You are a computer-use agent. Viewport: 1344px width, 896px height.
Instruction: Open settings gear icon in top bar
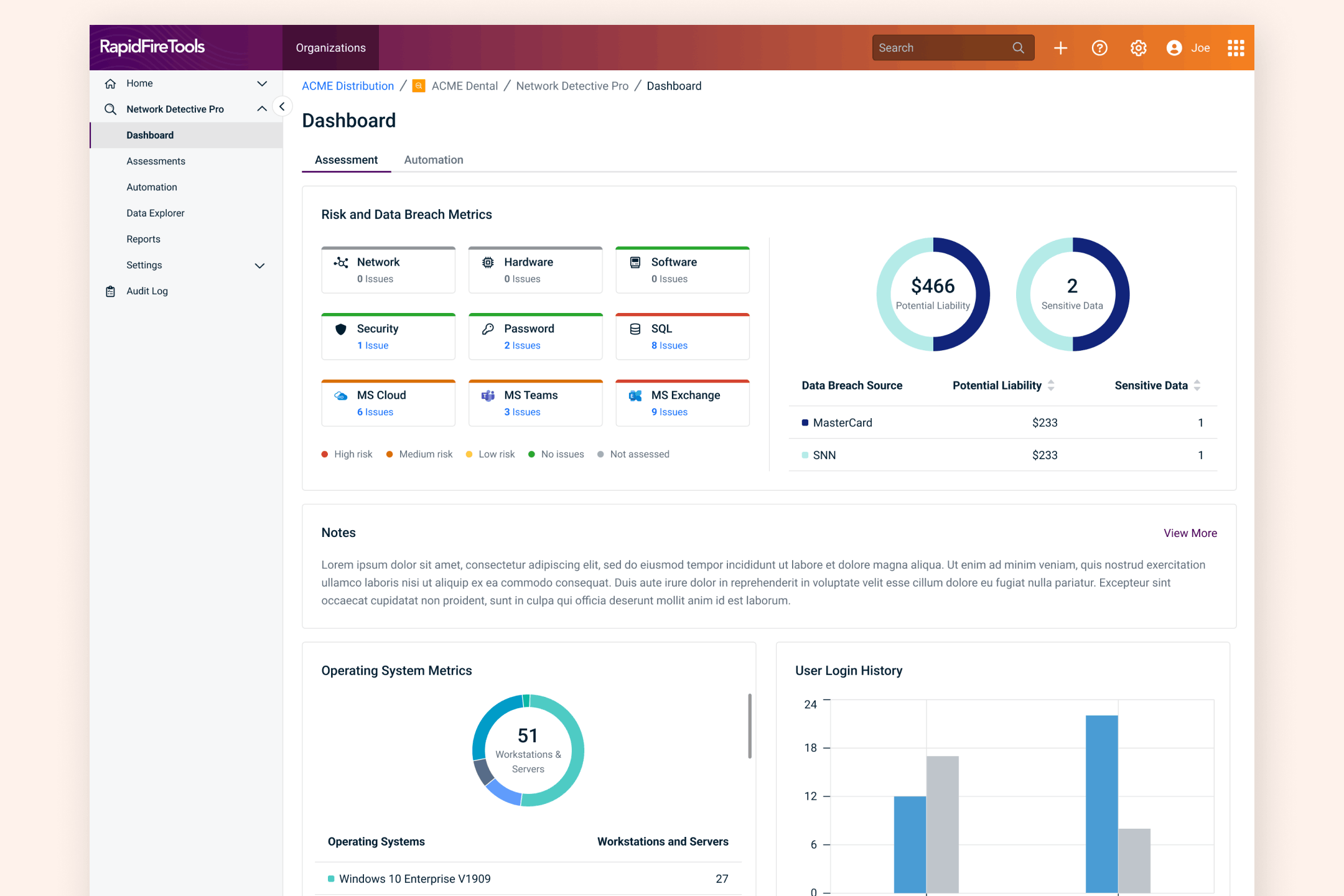pyautogui.click(x=1138, y=48)
